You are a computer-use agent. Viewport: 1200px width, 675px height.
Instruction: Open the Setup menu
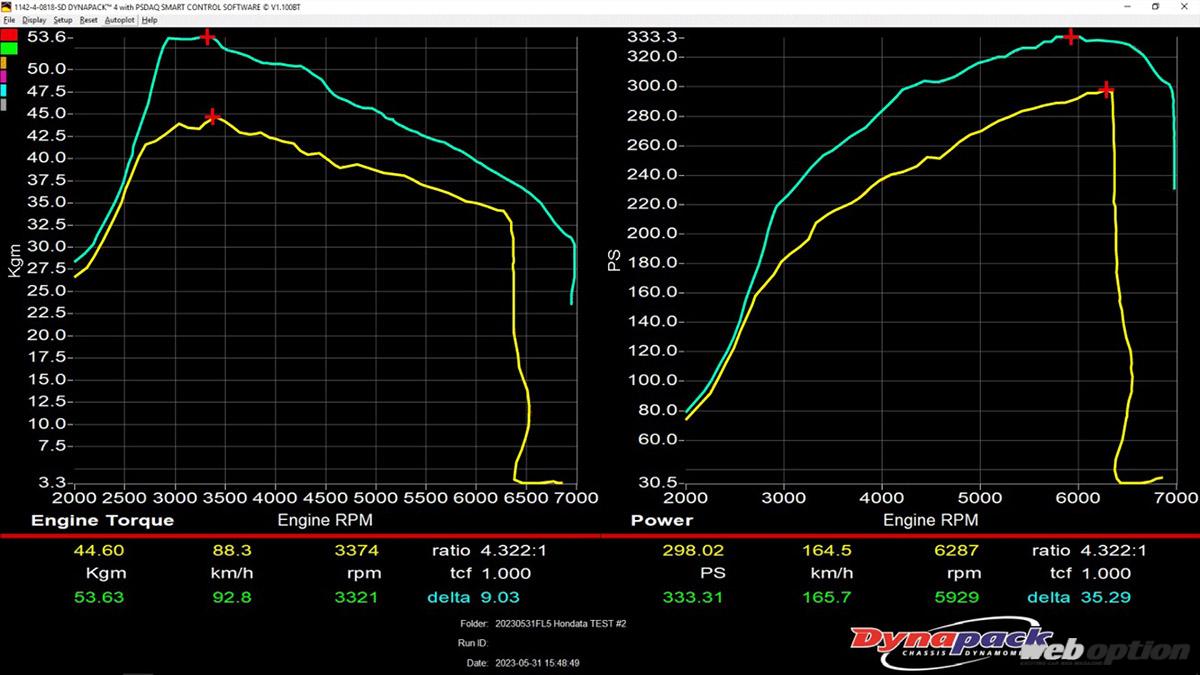[x=63, y=20]
